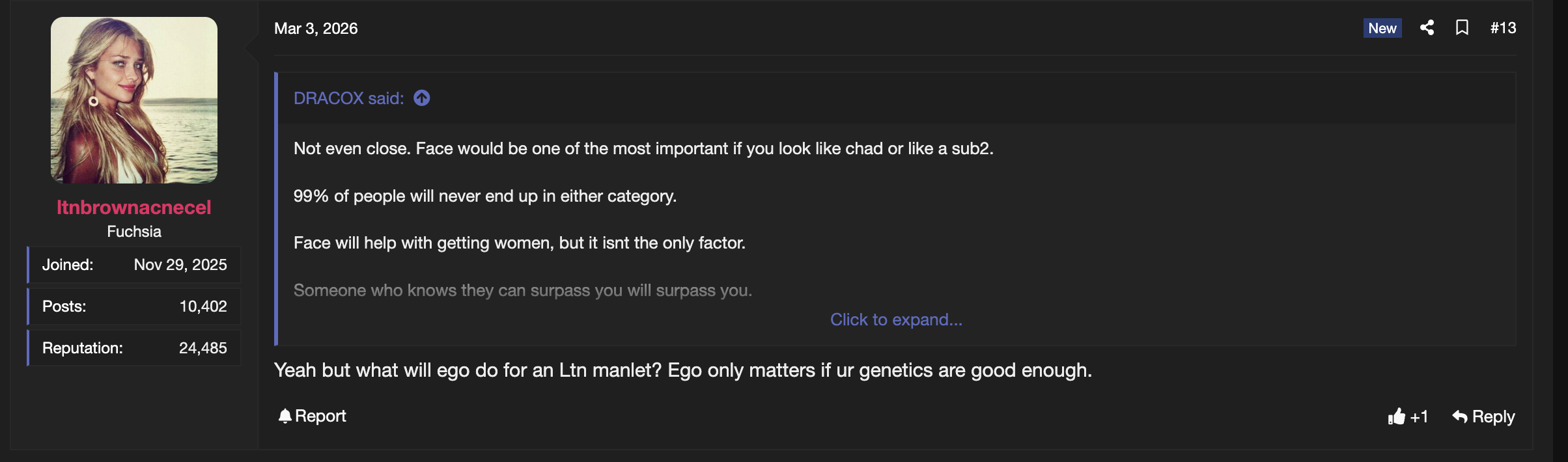Click the 10,402 posts count
The image size is (1568, 462).
click(203, 306)
